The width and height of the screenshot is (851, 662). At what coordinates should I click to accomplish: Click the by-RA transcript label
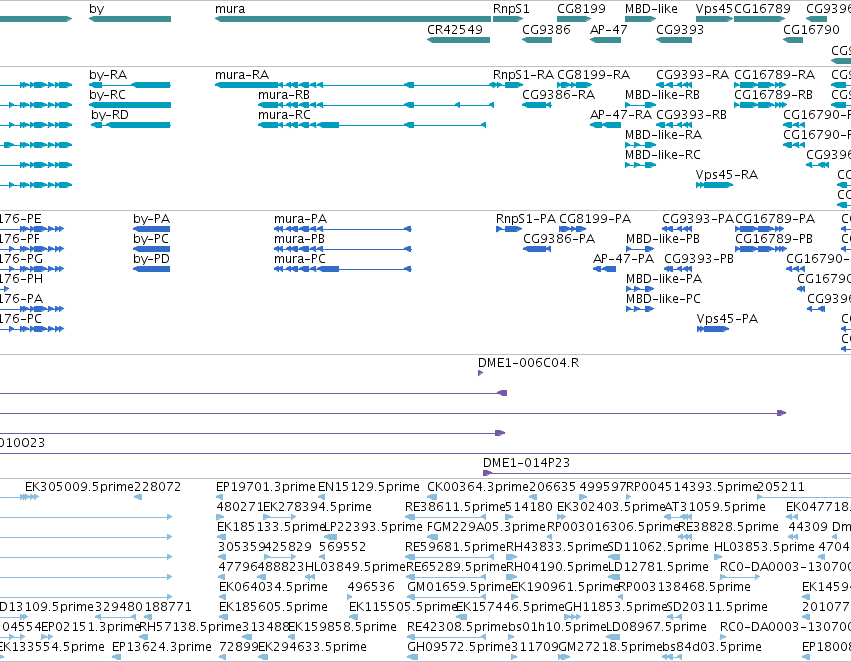(107, 74)
